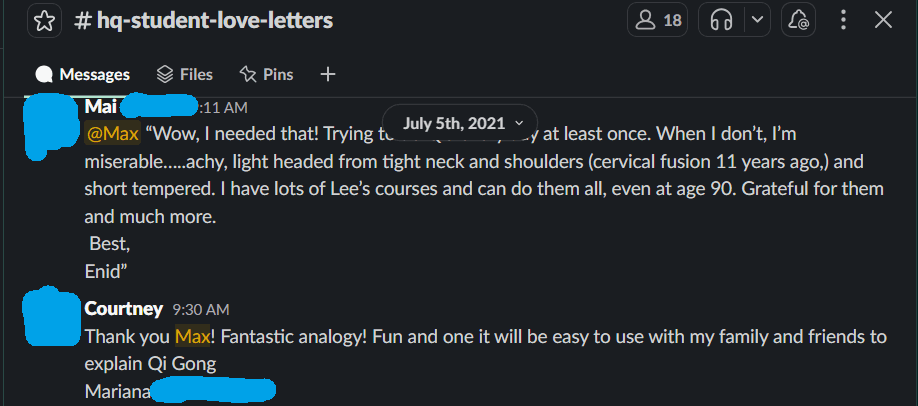Click the highlighted Max in Courtney's message
Viewport: 918px width, 406px height.
[190, 336]
